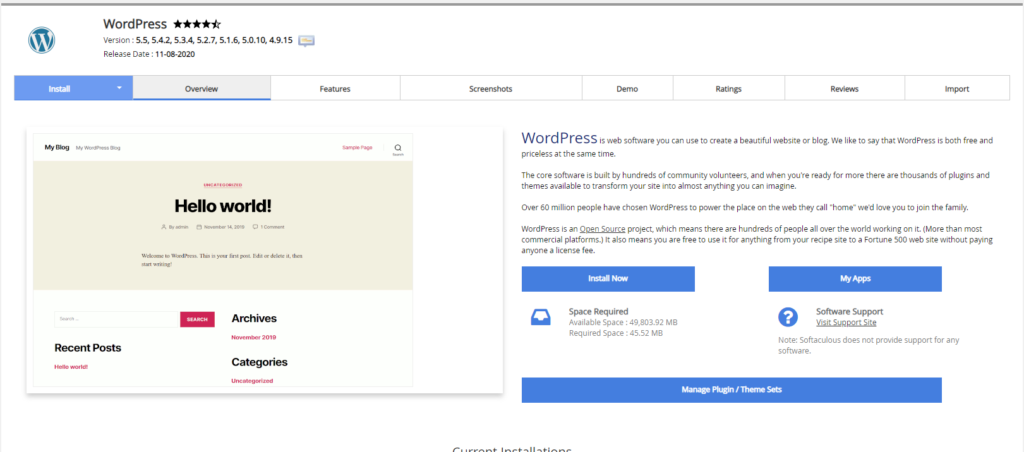1024x452 pixels.
Task: Open the Features tab
Action: pos(335,89)
